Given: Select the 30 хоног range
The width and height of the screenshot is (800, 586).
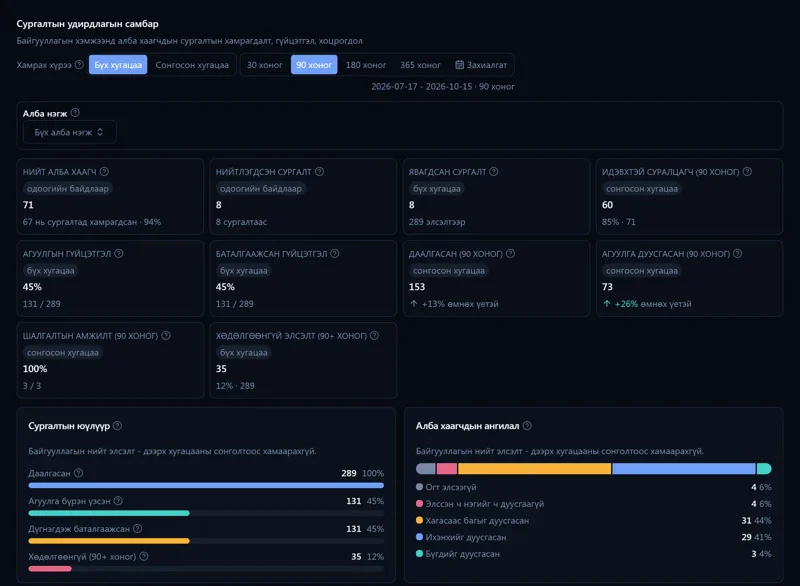Looking at the screenshot, I should click(x=264, y=65).
